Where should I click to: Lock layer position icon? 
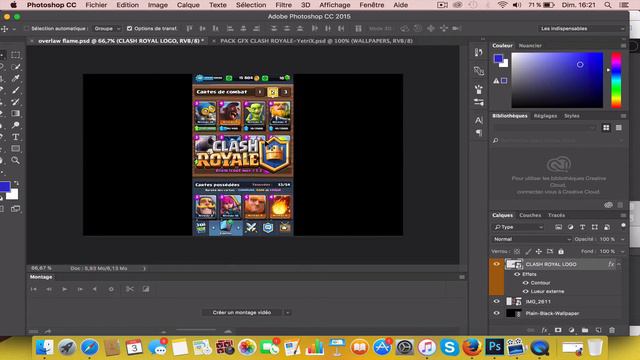pos(539,251)
